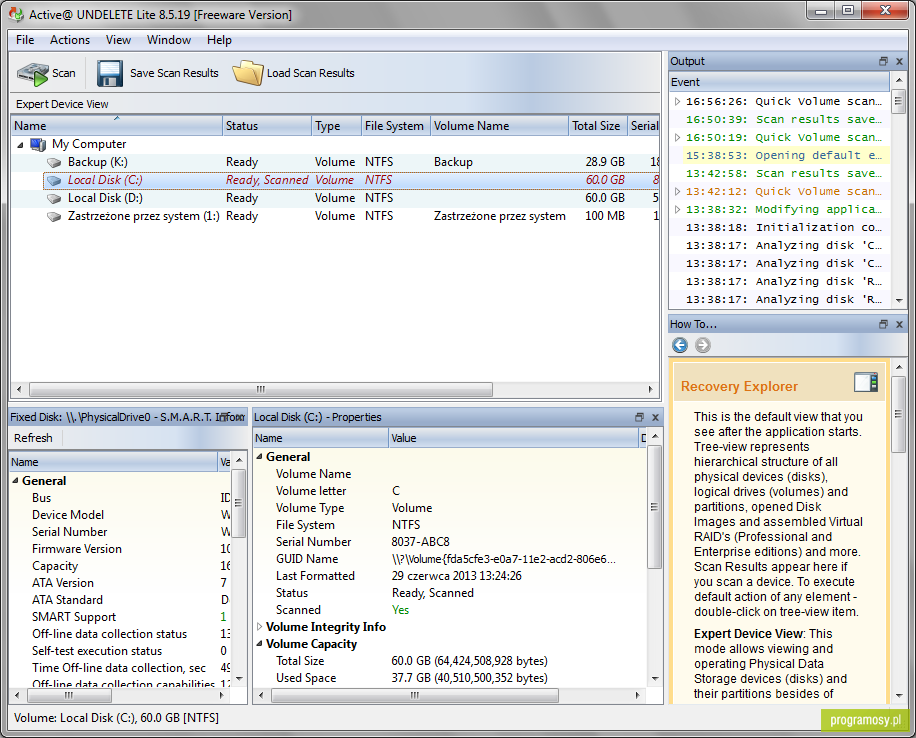The height and width of the screenshot is (738, 916).
Task: Click Save Scan Results label
Action: (174, 74)
